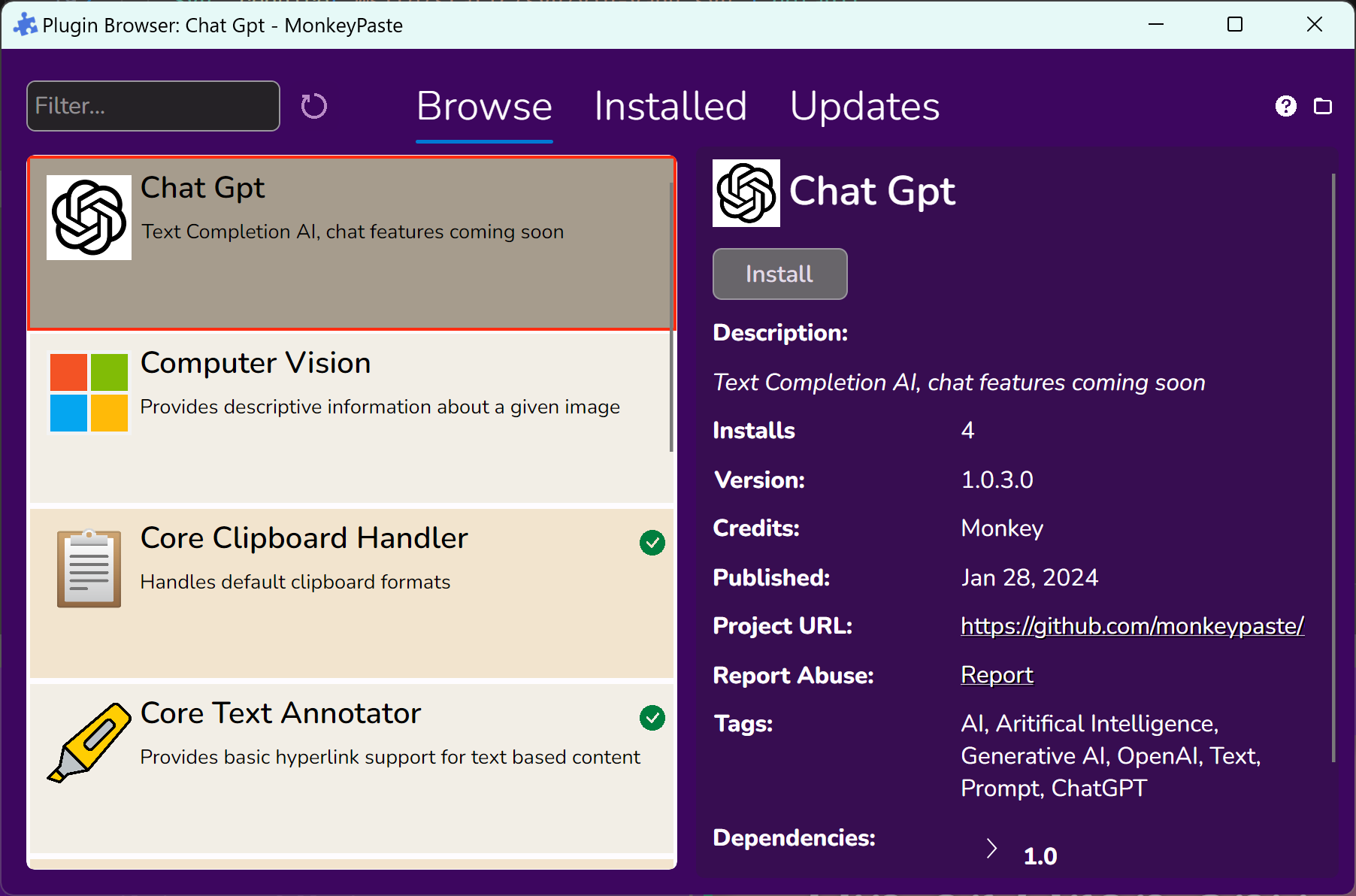
Task: Expand the Dependencies 1.0 chevron
Action: (x=991, y=849)
